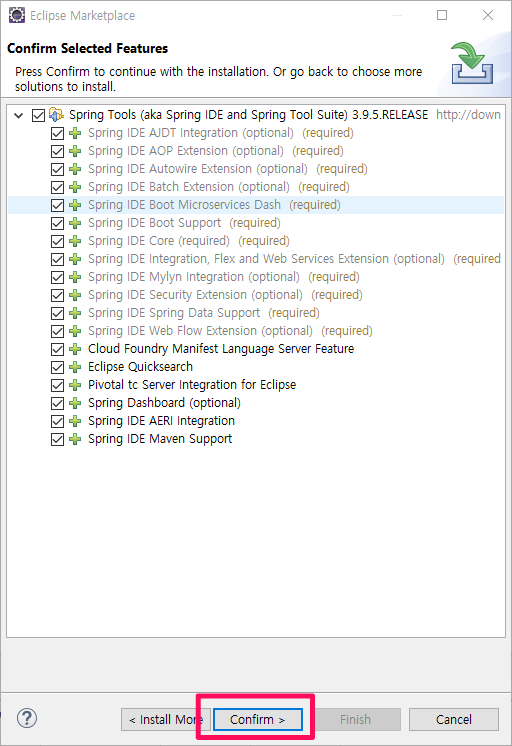Click the Install More button
512x746 pixels.
pos(166,719)
